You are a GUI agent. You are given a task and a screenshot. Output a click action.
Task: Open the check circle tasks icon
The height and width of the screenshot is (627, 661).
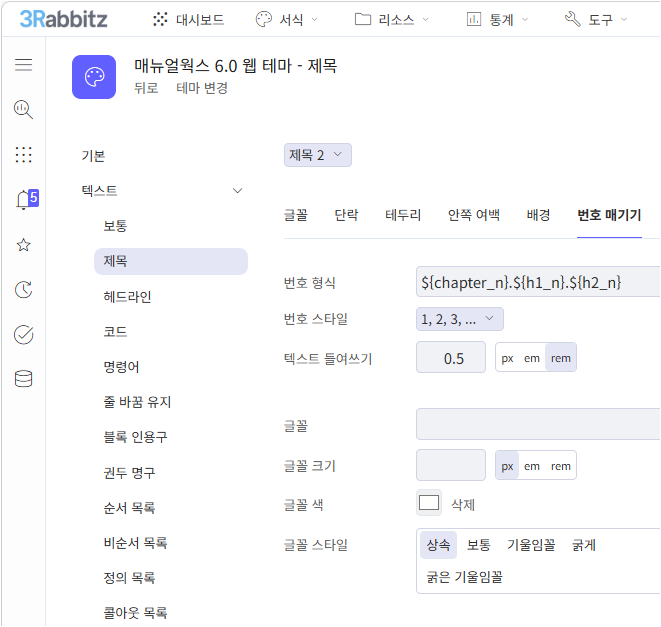pos(24,334)
